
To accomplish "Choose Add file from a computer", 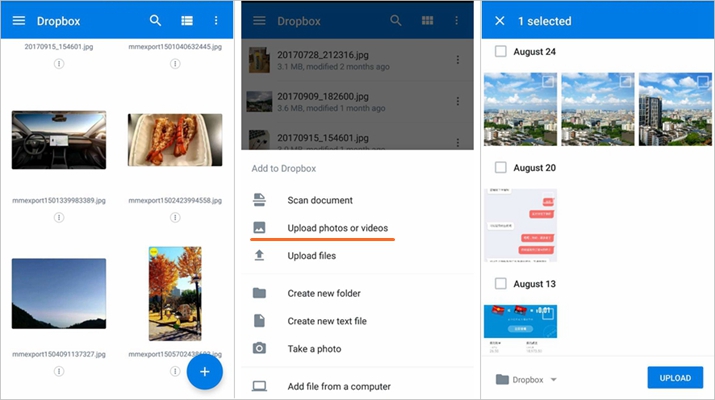I will point(358,386).
